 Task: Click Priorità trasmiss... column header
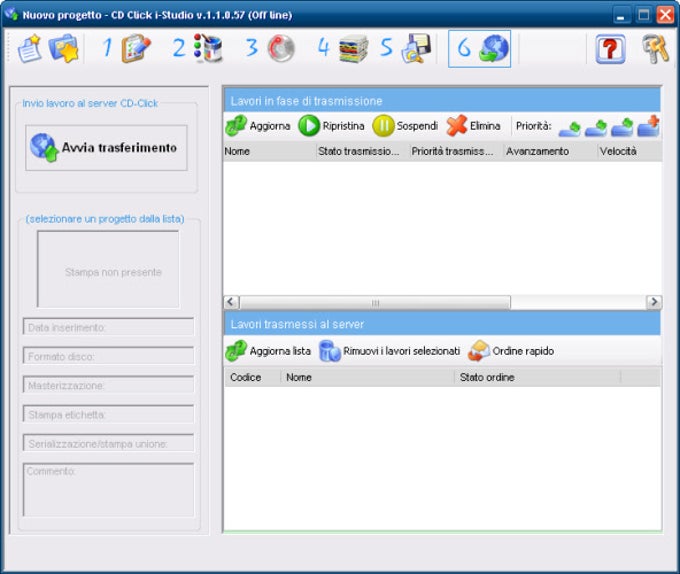(x=457, y=151)
